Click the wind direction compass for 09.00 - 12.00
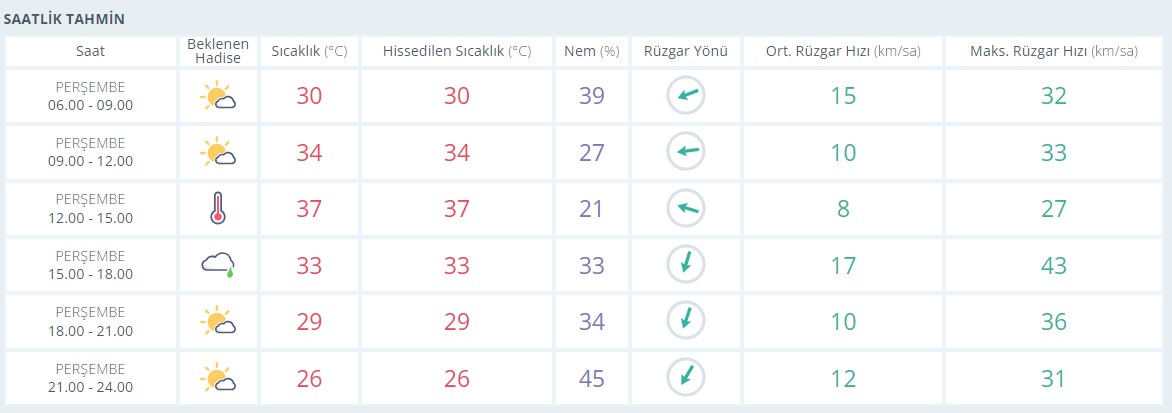Screen dimensions: 1172x413 coord(686,152)
